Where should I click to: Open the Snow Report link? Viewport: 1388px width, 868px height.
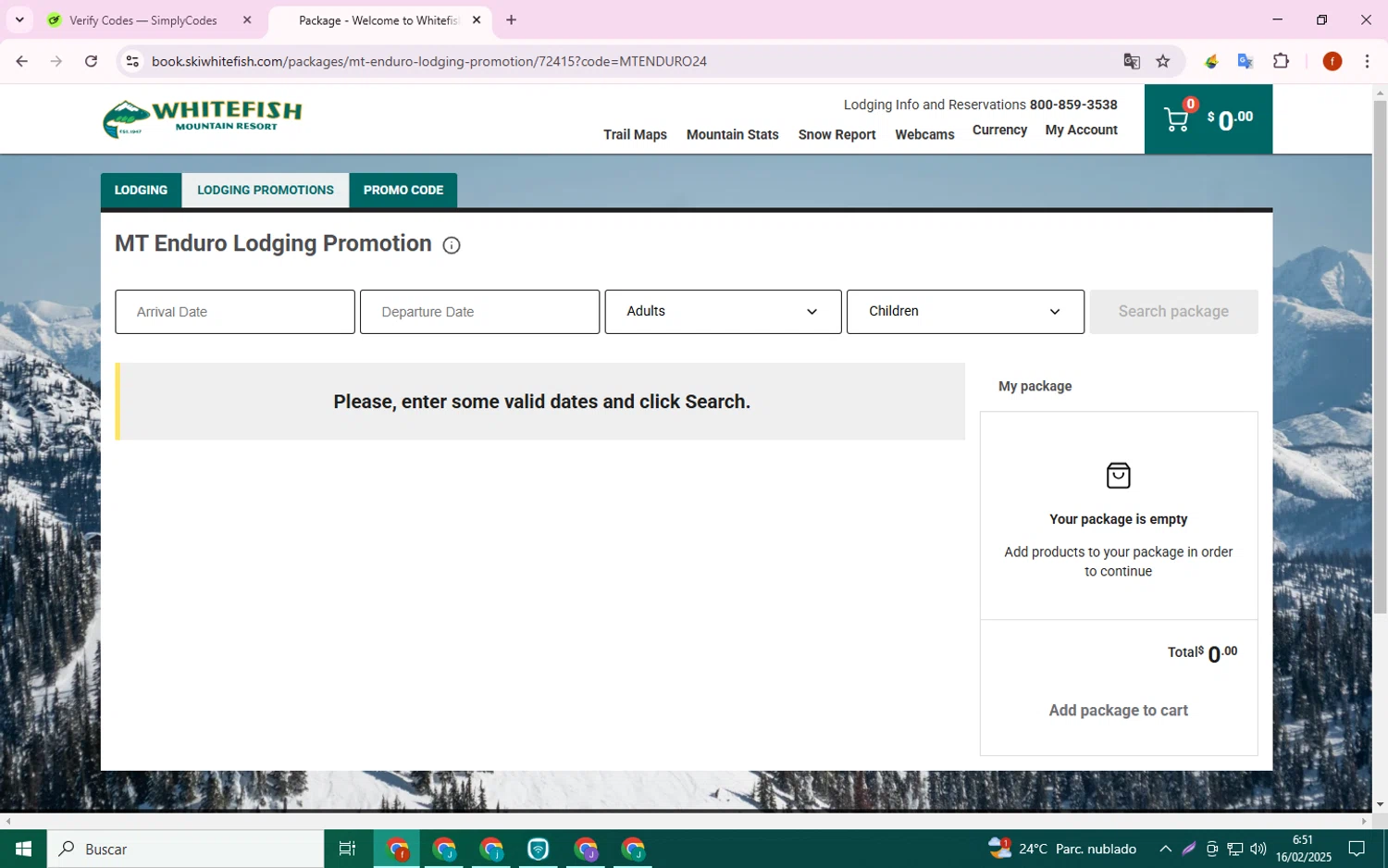837,135
